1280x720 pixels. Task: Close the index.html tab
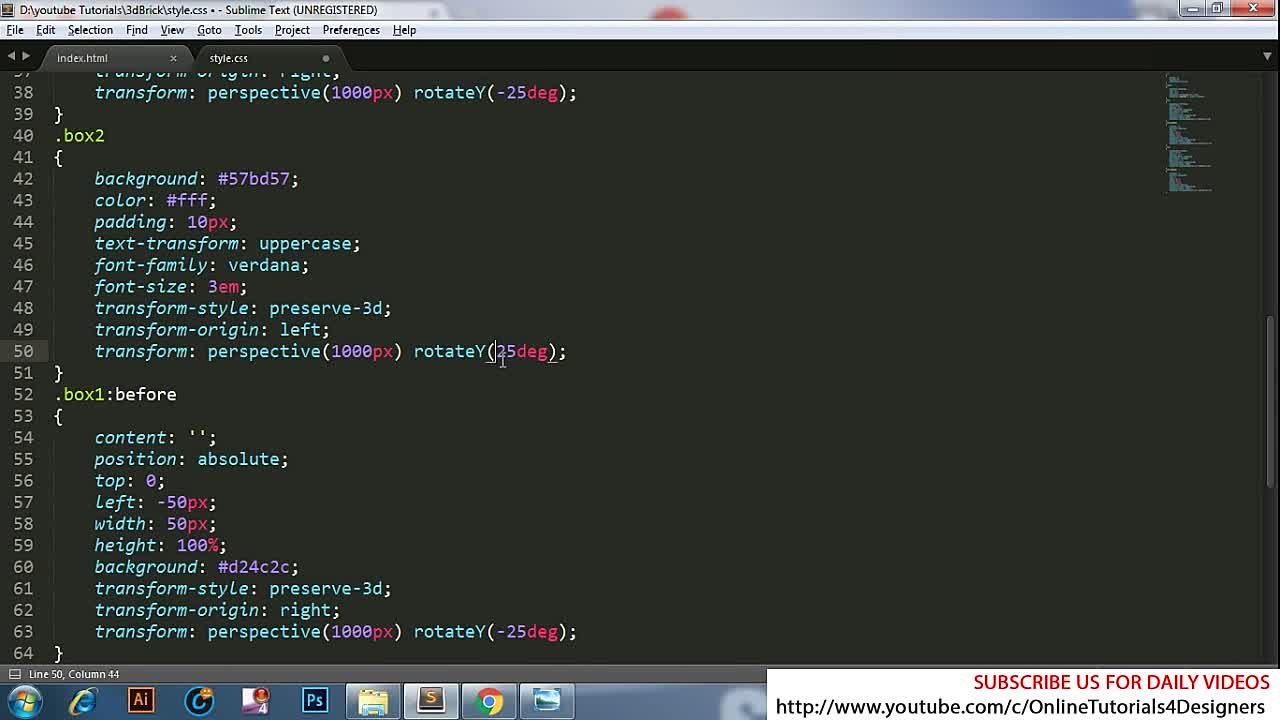[173, 58]
